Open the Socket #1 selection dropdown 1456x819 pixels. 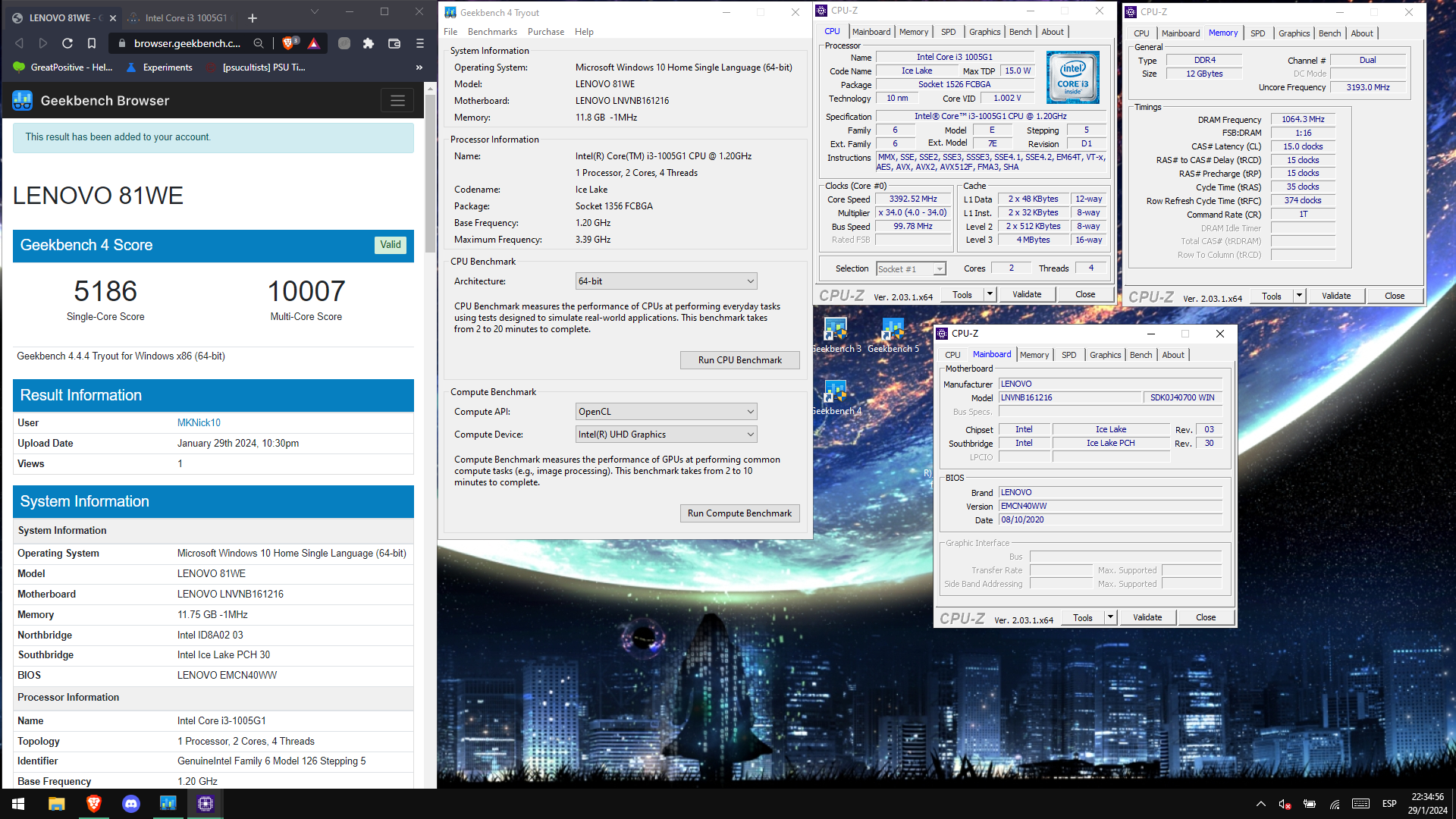click(911, 269)
